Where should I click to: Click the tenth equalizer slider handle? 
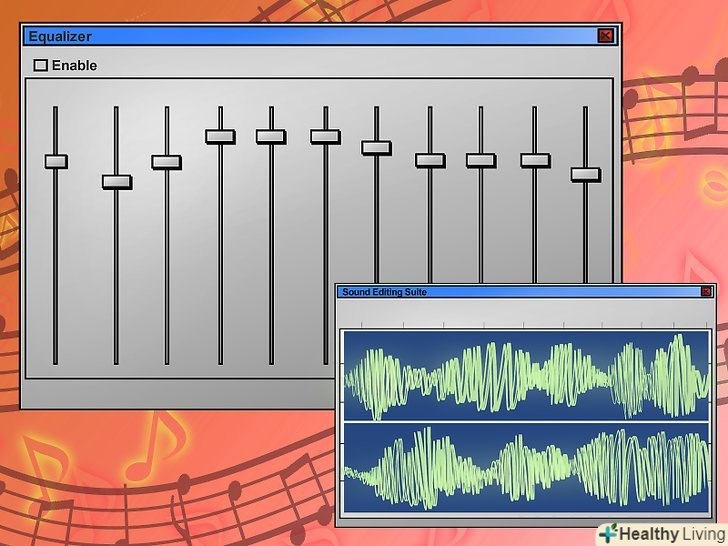pos(535,161)
